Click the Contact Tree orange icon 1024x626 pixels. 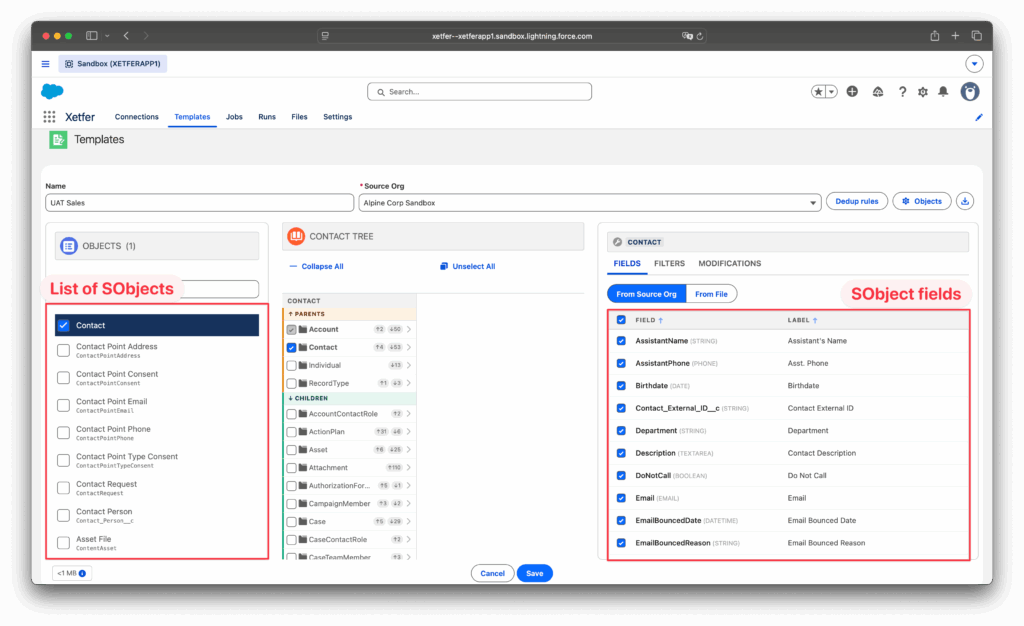point(296,236)
